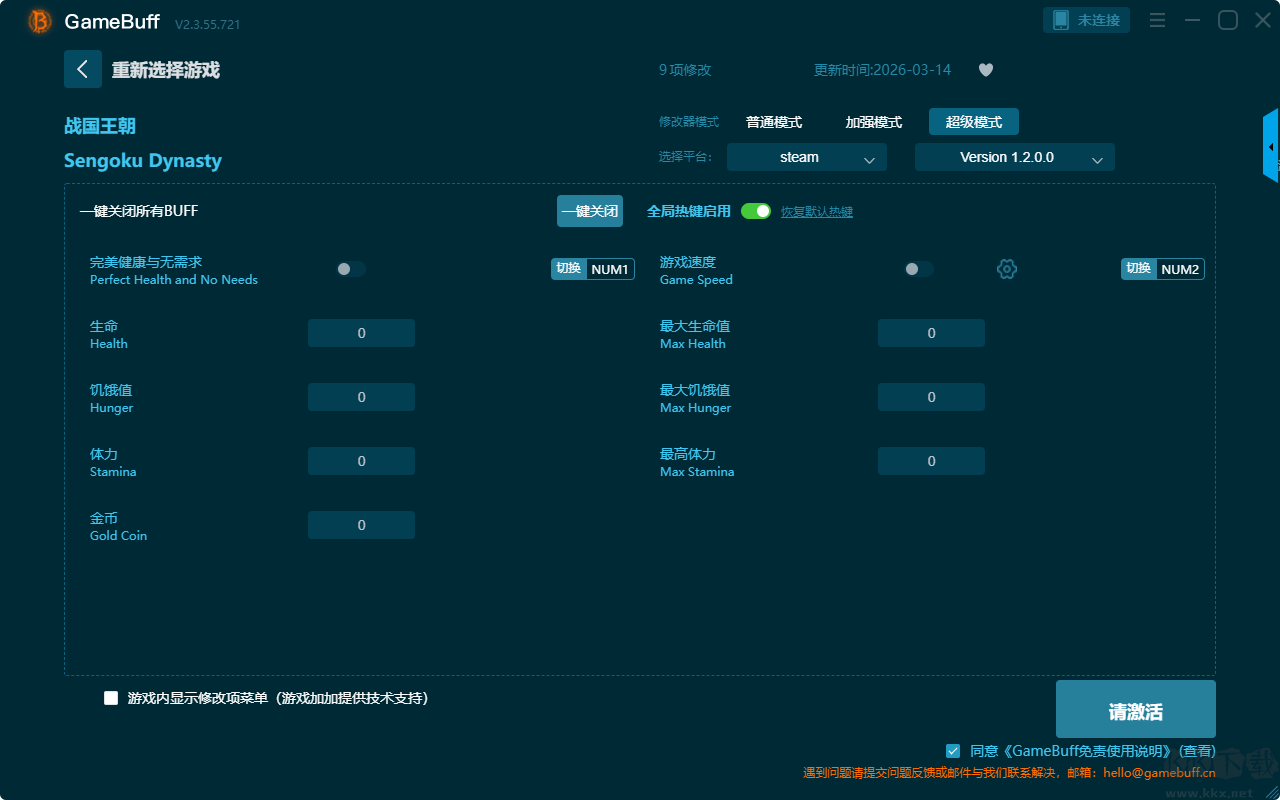Click the 请激活 activate button
The width and height of the screenshot is (1280, 800).
[x=1136, y=709]
